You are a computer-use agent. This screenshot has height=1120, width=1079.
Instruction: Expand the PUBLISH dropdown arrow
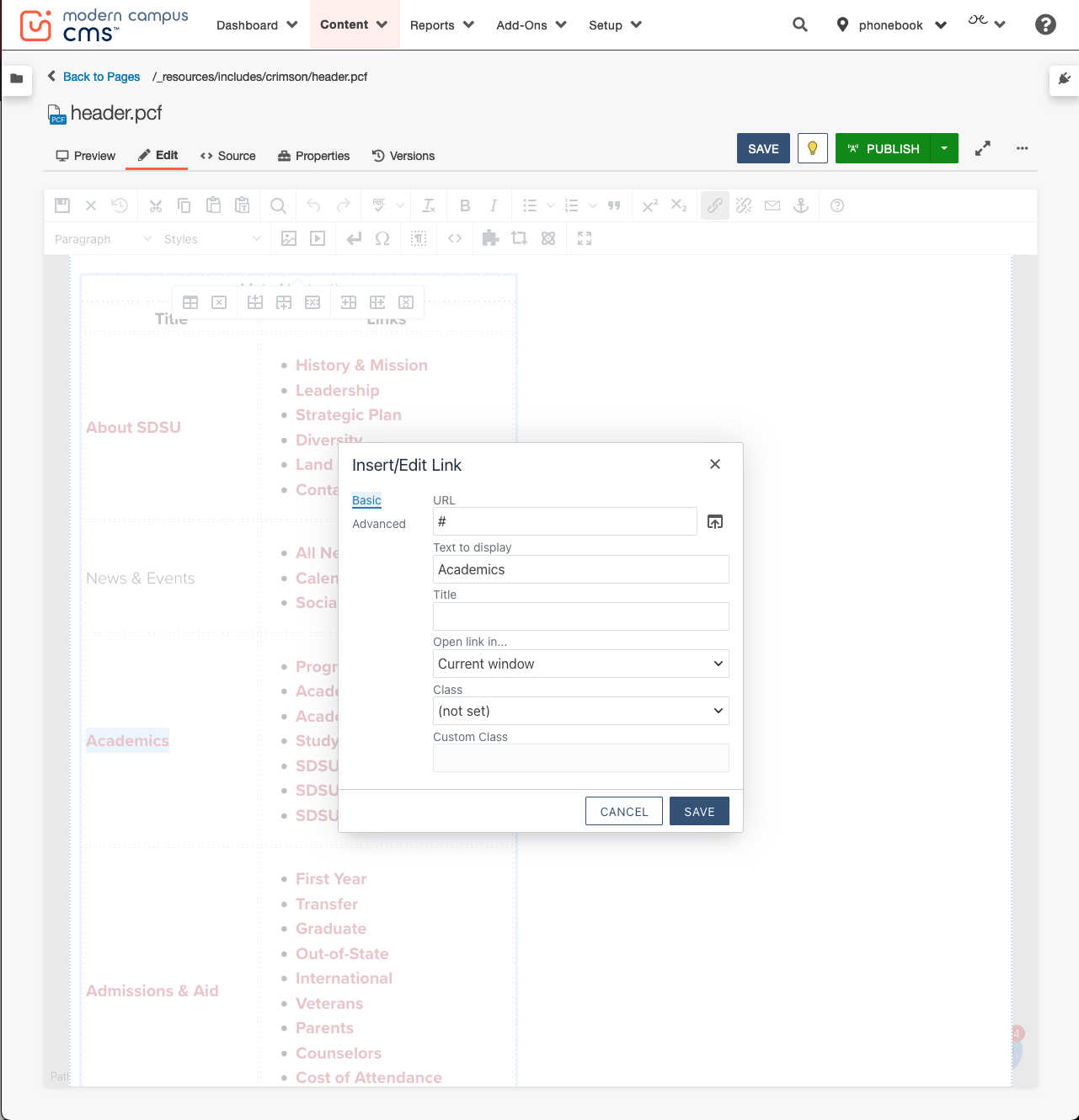pos(944,148)
